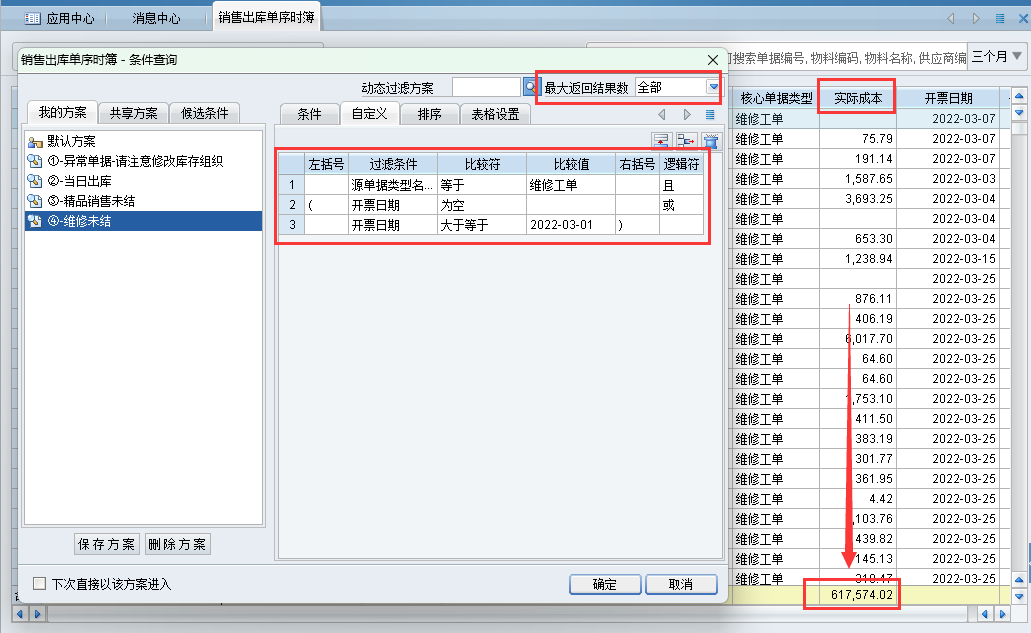Switch to the 排序 tab
The image size is (1031, 633).
tap(429, 114)
